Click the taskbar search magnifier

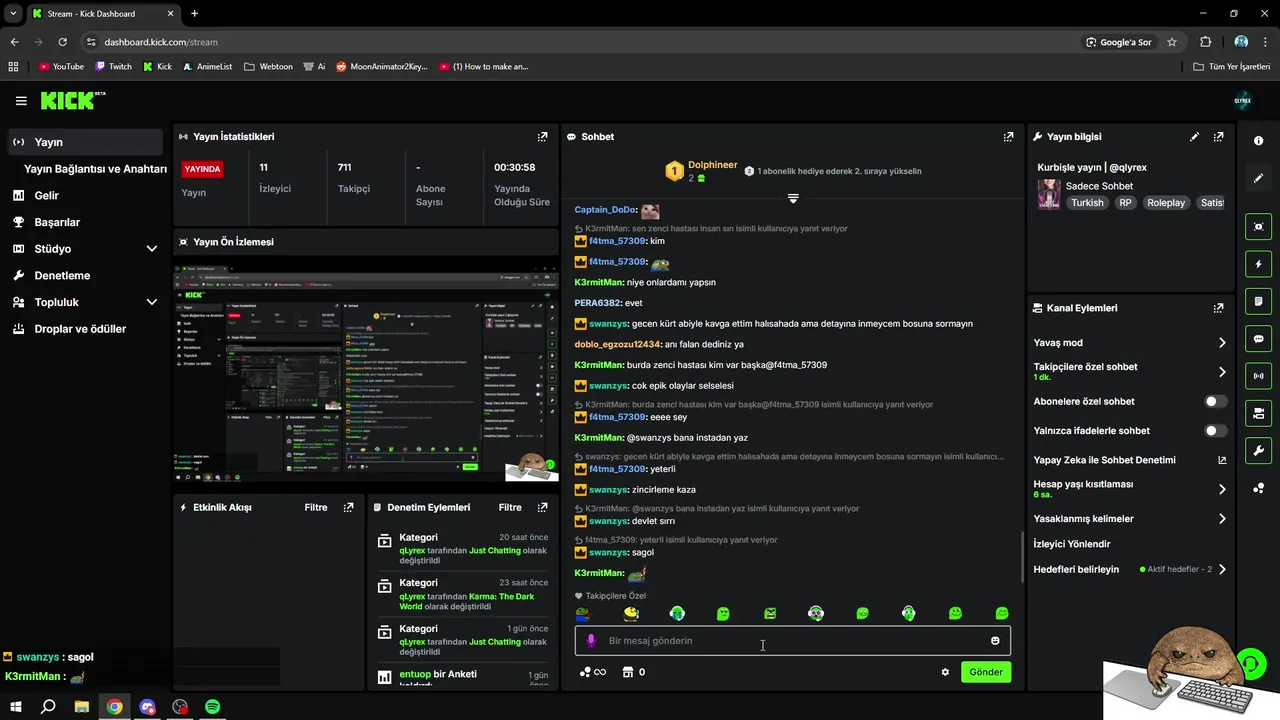click(x=48, y=707)
